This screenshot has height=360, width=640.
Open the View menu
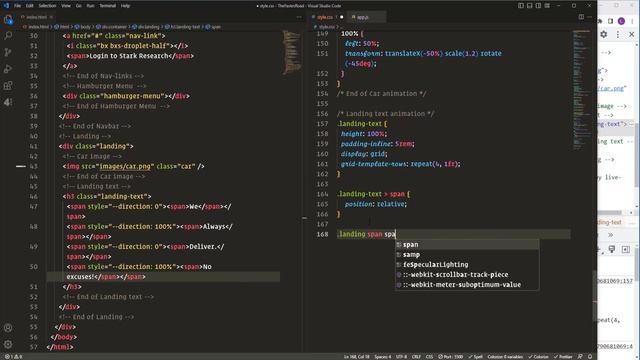pos(66,6)
